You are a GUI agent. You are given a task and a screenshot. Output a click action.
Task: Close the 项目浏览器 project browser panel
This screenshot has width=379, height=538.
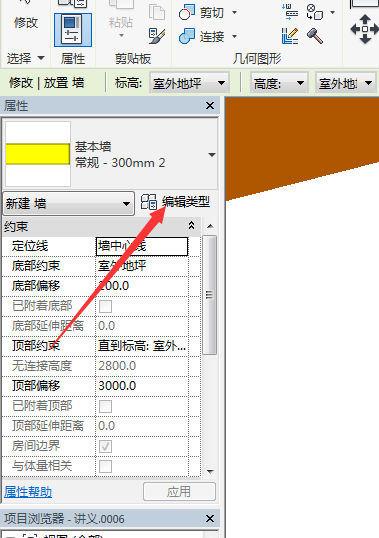(210, 518)
